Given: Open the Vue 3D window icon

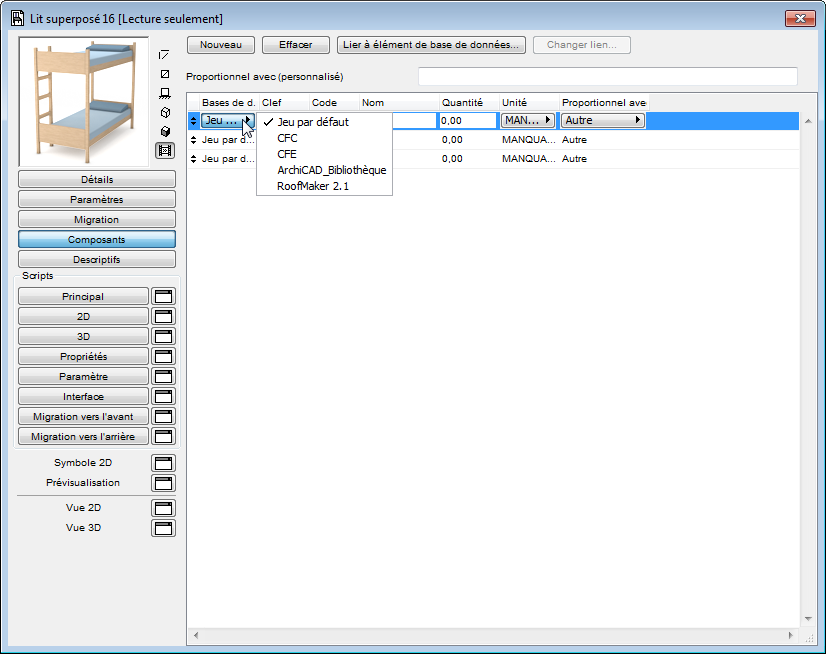Looking at the screenshot, I should 163,527.
